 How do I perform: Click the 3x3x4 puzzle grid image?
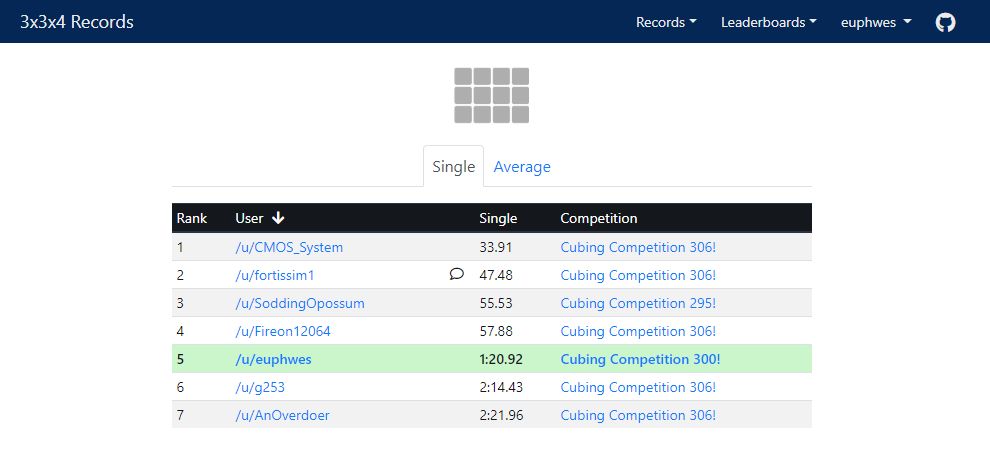(x=491, y=95)
